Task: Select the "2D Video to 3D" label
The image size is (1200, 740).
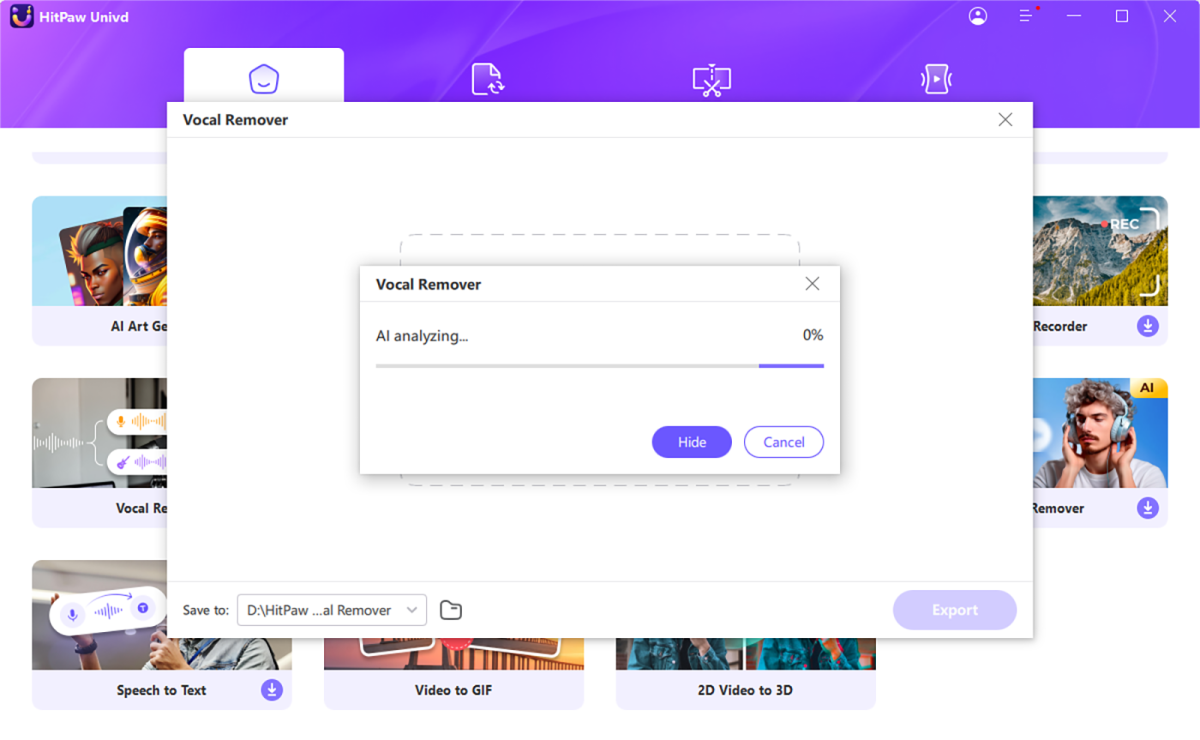Action: 746,690
